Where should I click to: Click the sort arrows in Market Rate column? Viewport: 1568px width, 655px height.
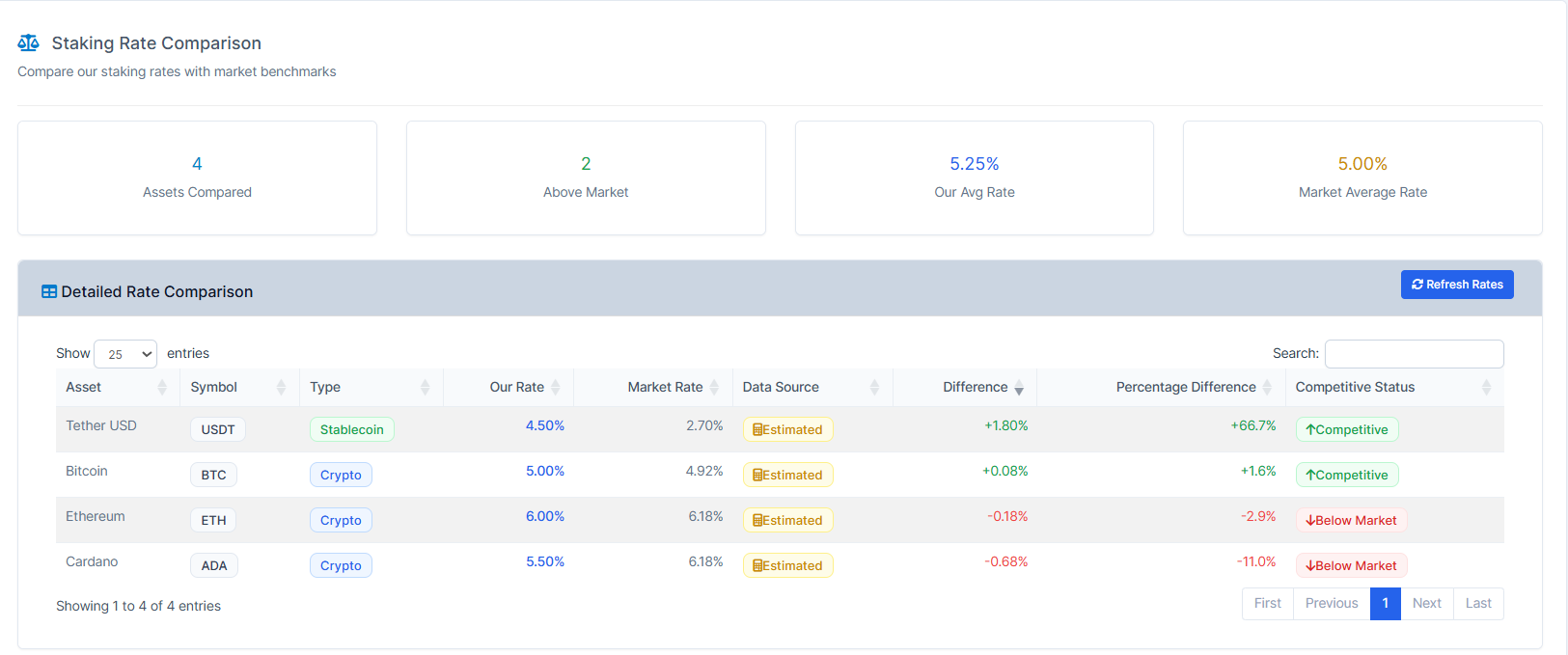pyautogui.click(x=714, y=387)
